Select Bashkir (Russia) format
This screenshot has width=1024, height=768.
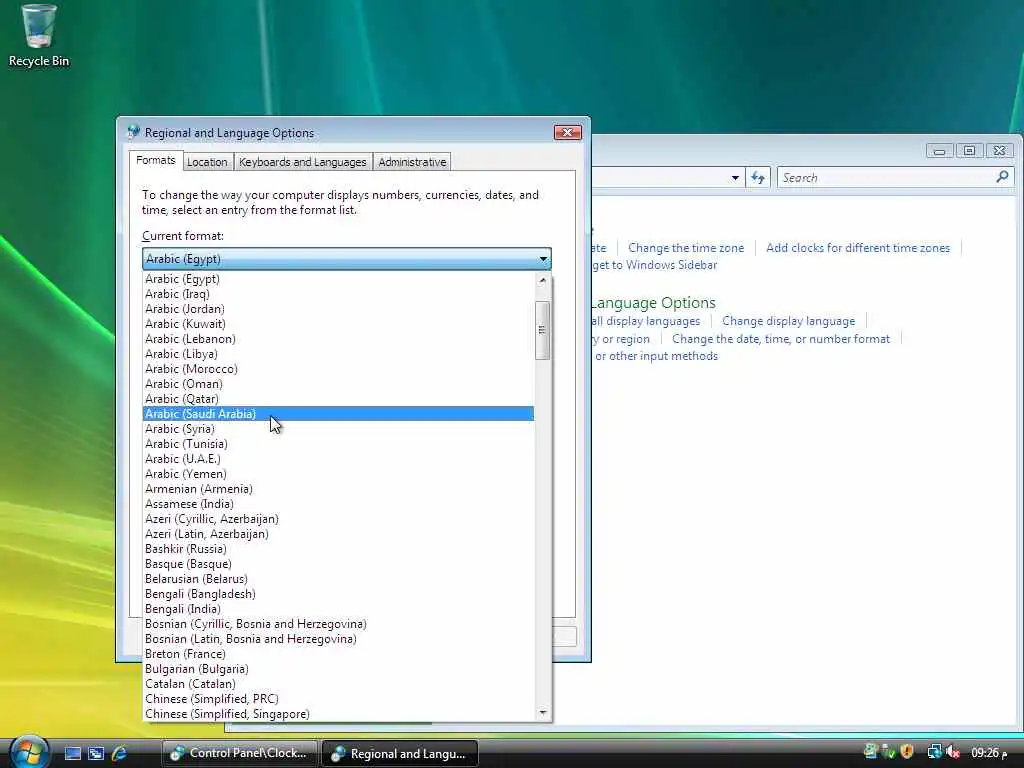338,549
